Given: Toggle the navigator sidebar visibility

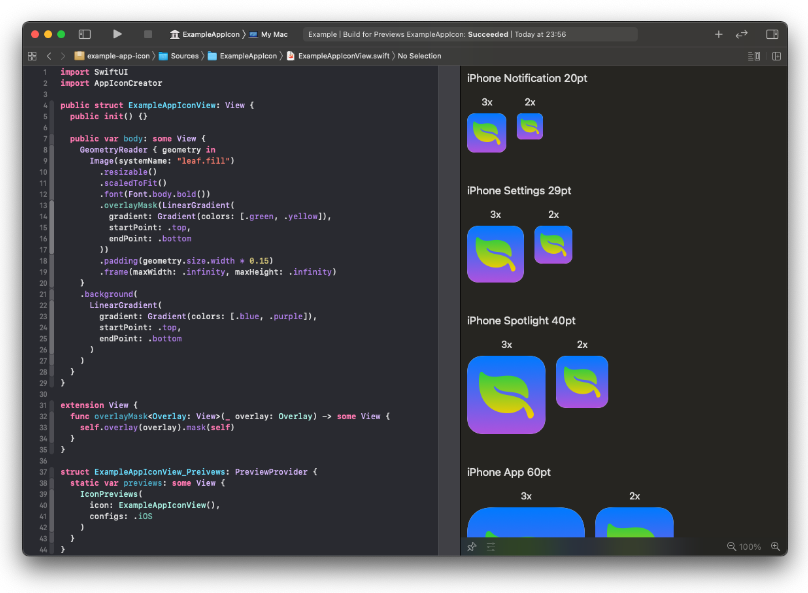Looking at the screenshot, I should (85, 33).
